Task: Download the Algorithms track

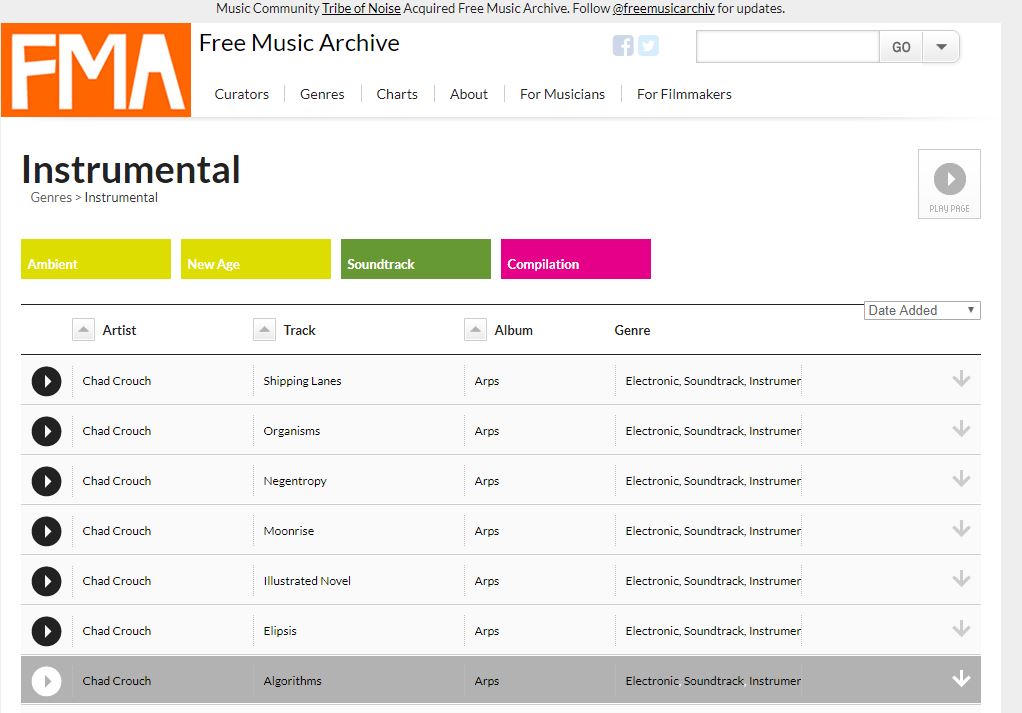Action: point(961,678)
